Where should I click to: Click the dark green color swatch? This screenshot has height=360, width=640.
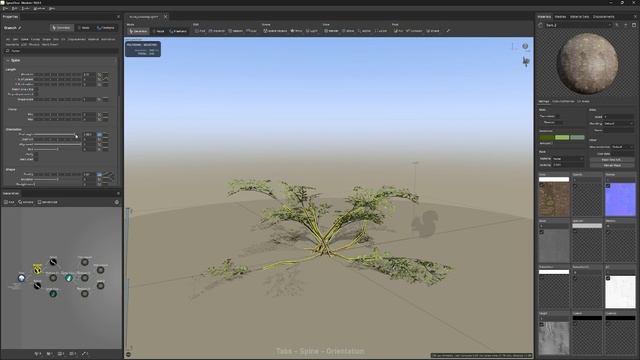[546, 138]
